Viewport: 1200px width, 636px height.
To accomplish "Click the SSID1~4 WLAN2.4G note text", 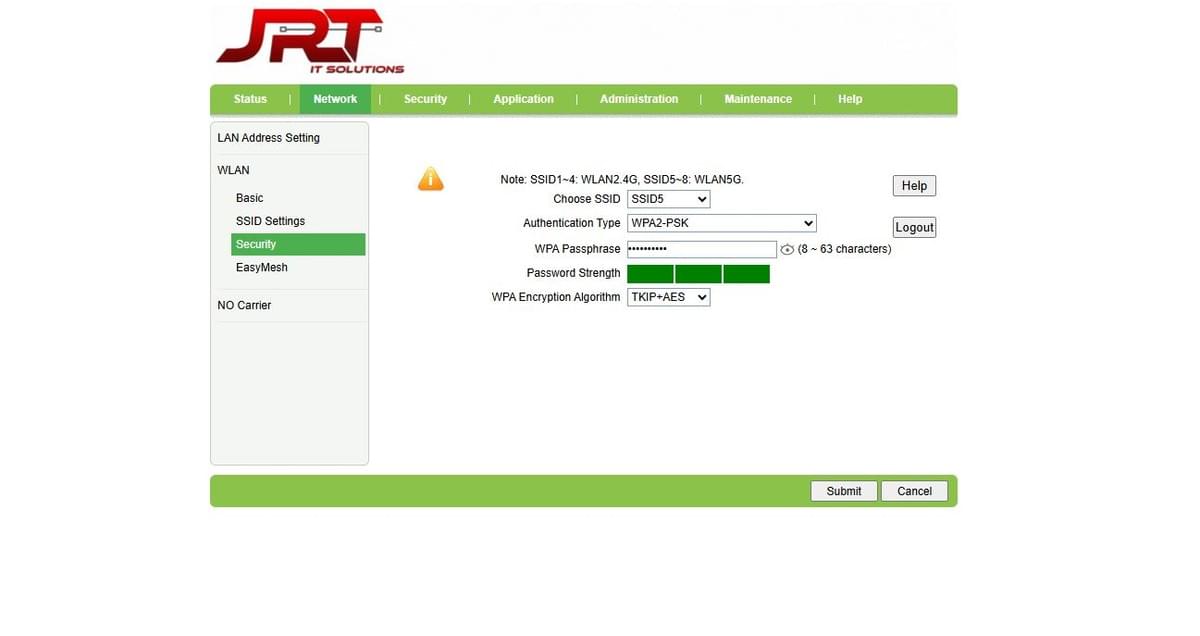I will point(622,179).
